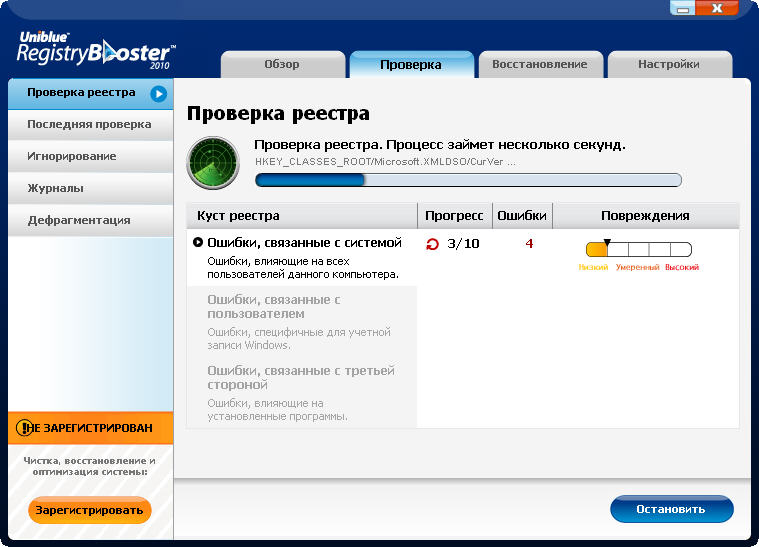This screenshot has height=547, width=759.
Task: Select Проверка реестра in the sidebar
Action: (x=91, y=93)
